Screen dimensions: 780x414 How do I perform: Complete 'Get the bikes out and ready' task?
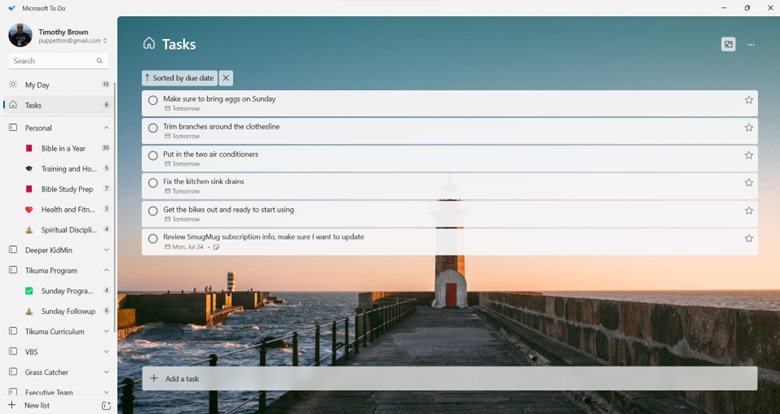click(153, 211)
